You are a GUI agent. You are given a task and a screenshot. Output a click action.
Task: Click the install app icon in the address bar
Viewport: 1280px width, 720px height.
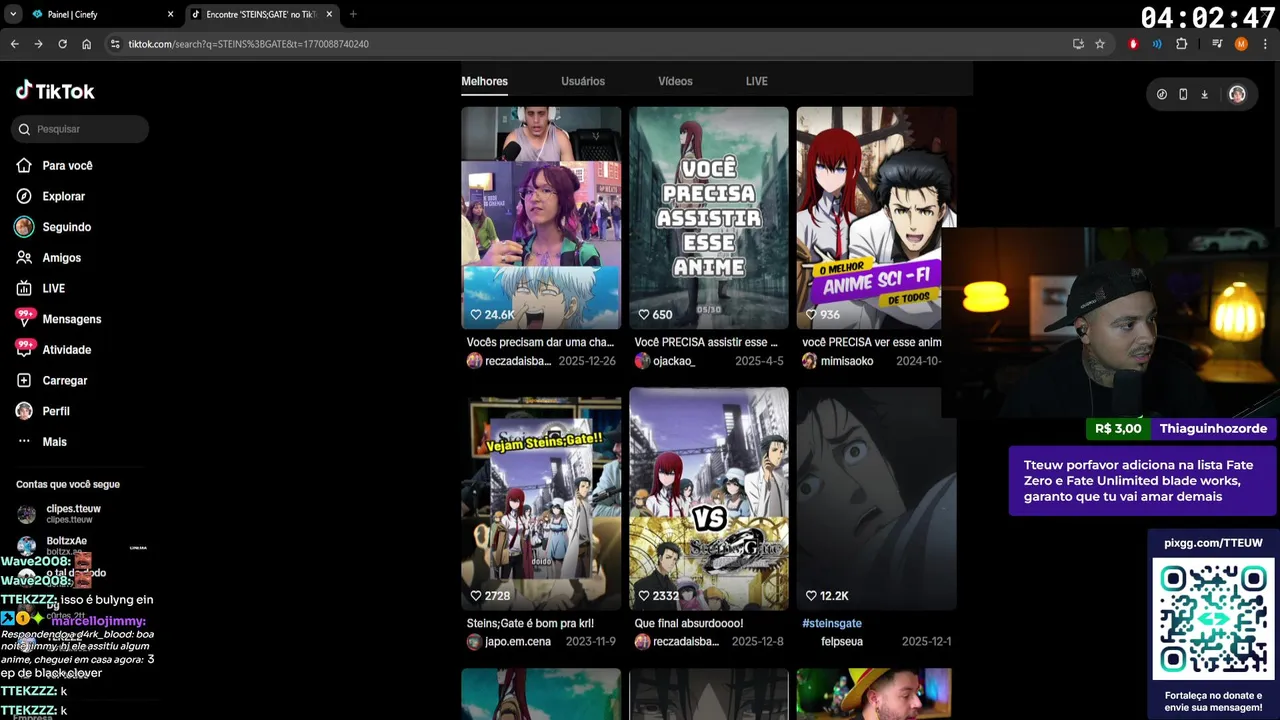tap(1078, 44)
